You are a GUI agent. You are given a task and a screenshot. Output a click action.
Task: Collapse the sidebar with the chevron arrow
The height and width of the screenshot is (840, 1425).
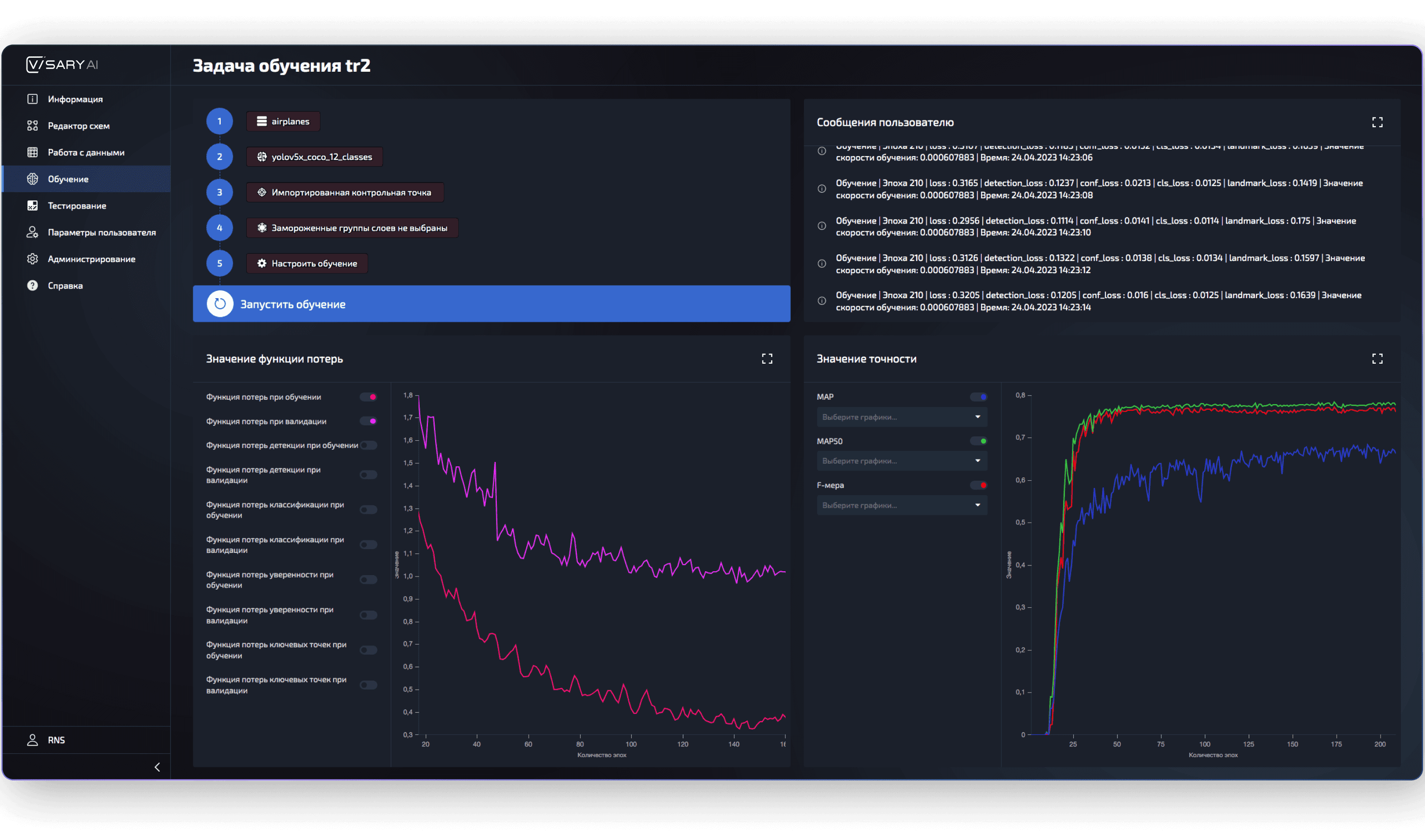(158, 766)
